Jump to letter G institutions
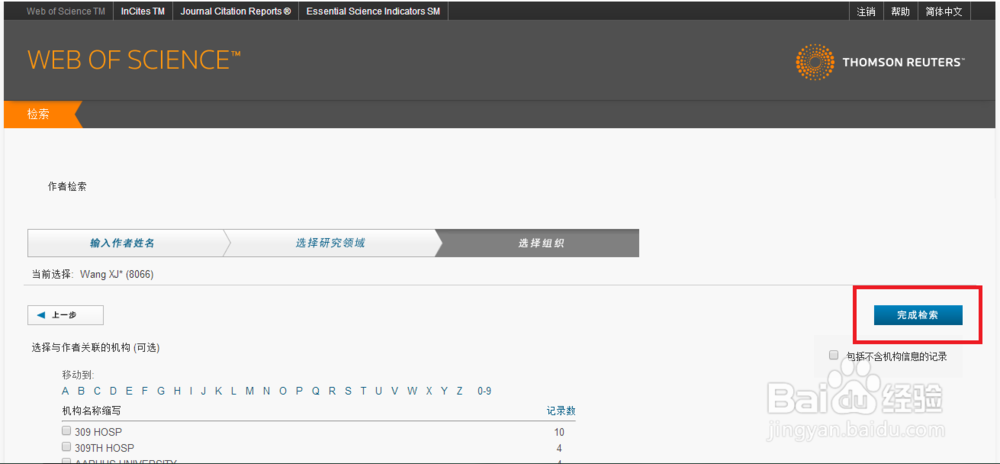The width and height of the screenshot is (1000, 464). pyautogui.click(x=161, y=391)
